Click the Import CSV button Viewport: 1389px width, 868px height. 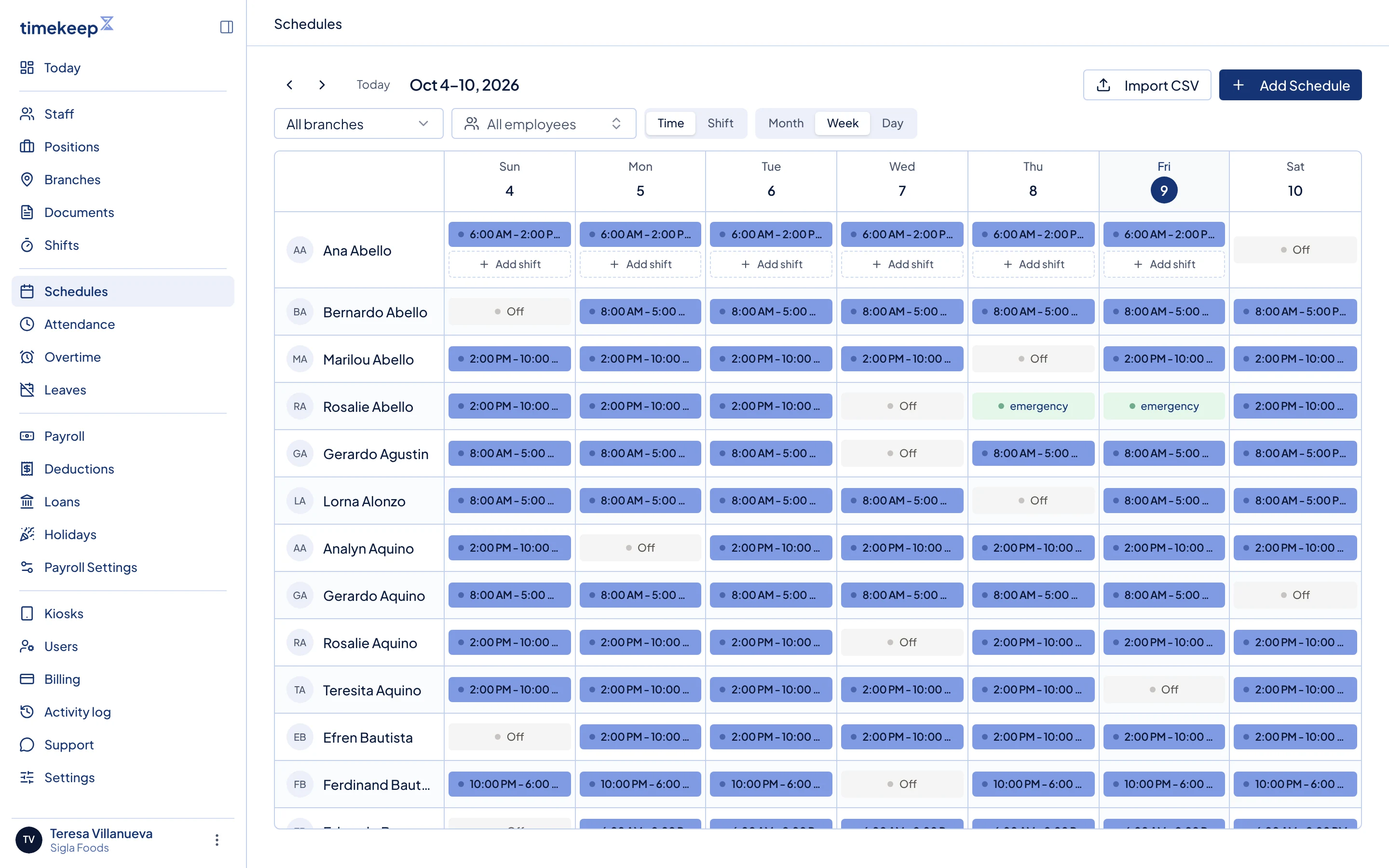pos(1147,85)
